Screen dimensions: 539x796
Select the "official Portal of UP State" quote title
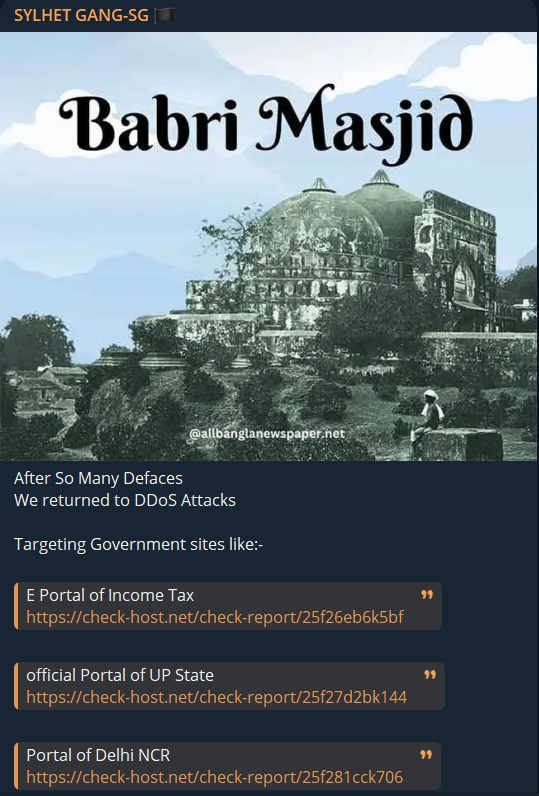click(120, 675)
